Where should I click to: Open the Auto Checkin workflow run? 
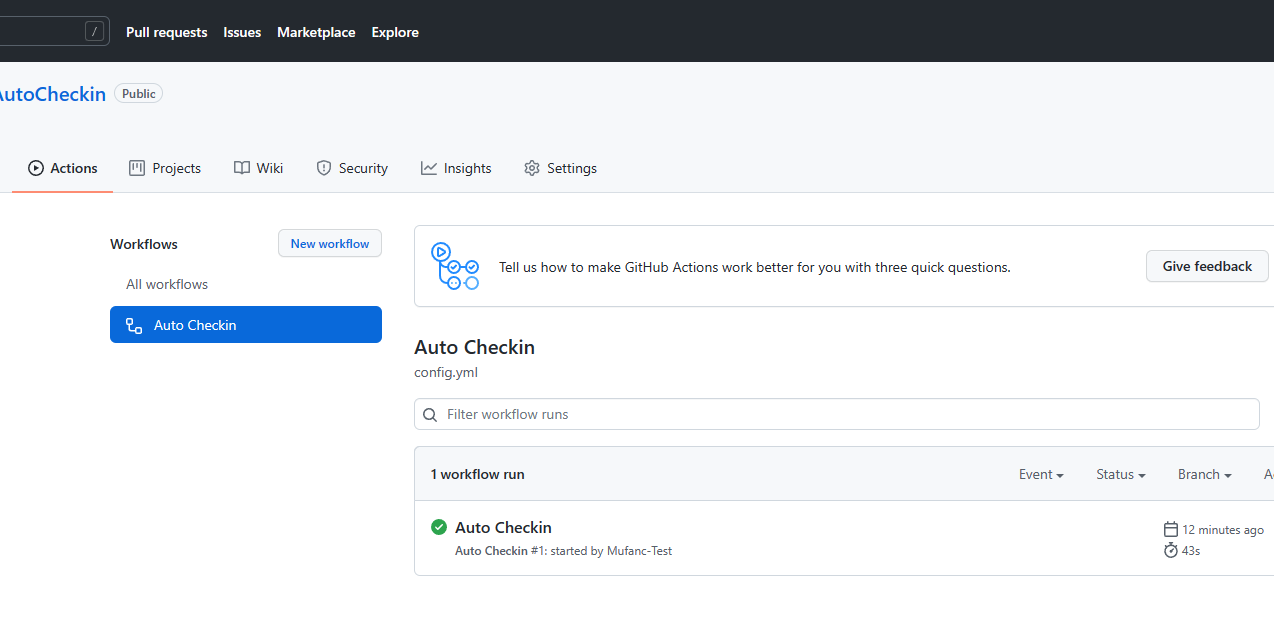(x=503, y=527)
